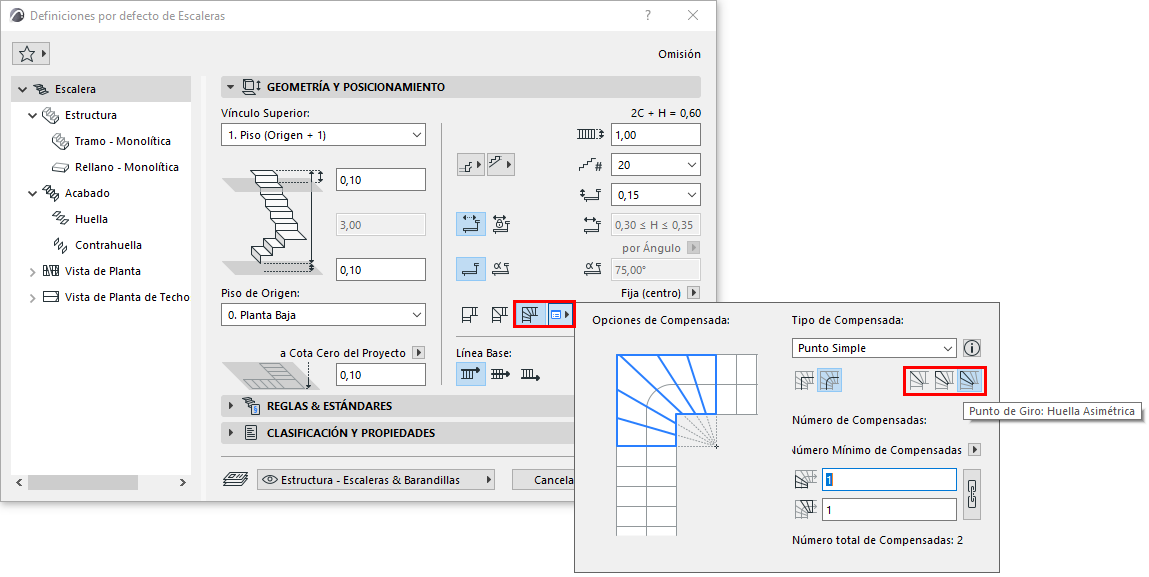The image size is (1149, 577).
Task: Click the help question mark
Action: coord(648,15)
